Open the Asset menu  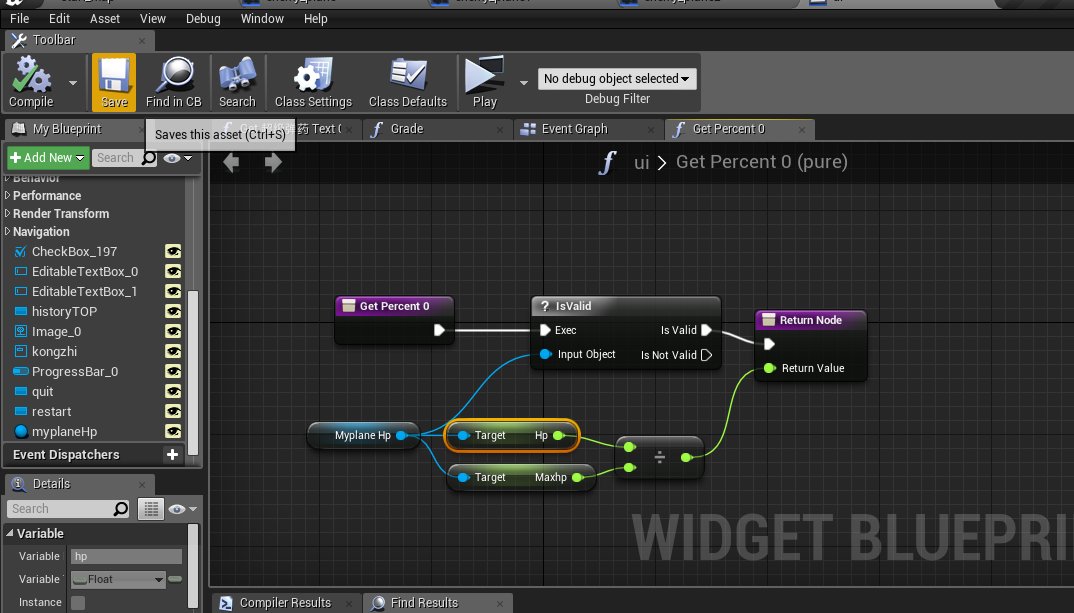(x=105, y=18)
